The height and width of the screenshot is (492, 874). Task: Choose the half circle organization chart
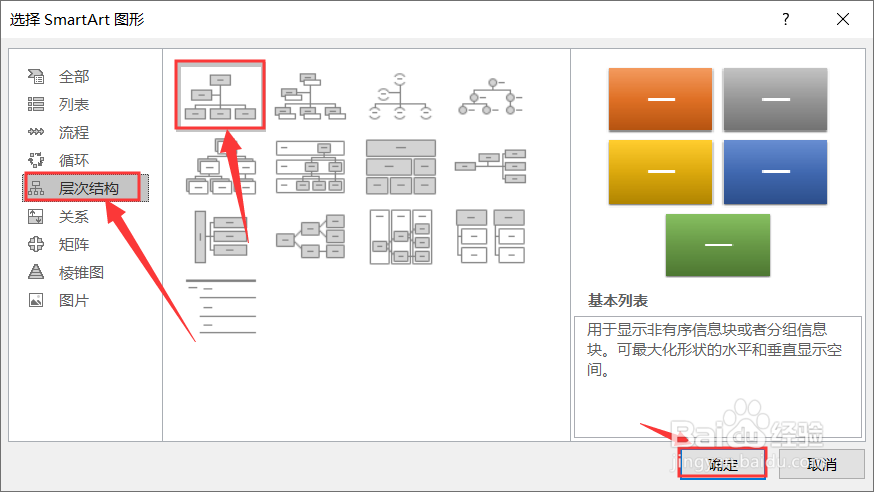click(400, 96)
